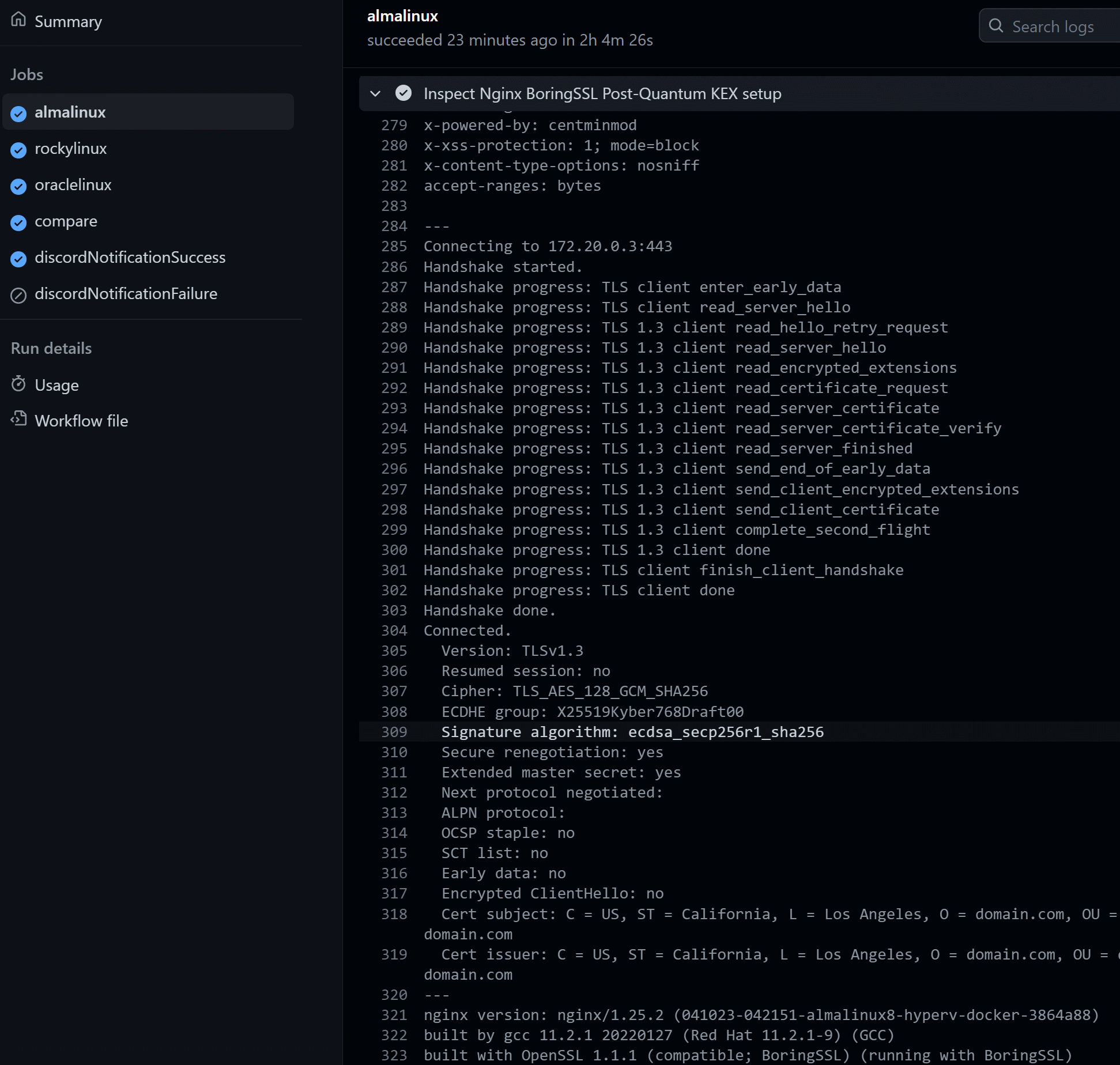Click the search magnifier icon
Viewport: 1120px width, 1065px height.
(996, 26)
